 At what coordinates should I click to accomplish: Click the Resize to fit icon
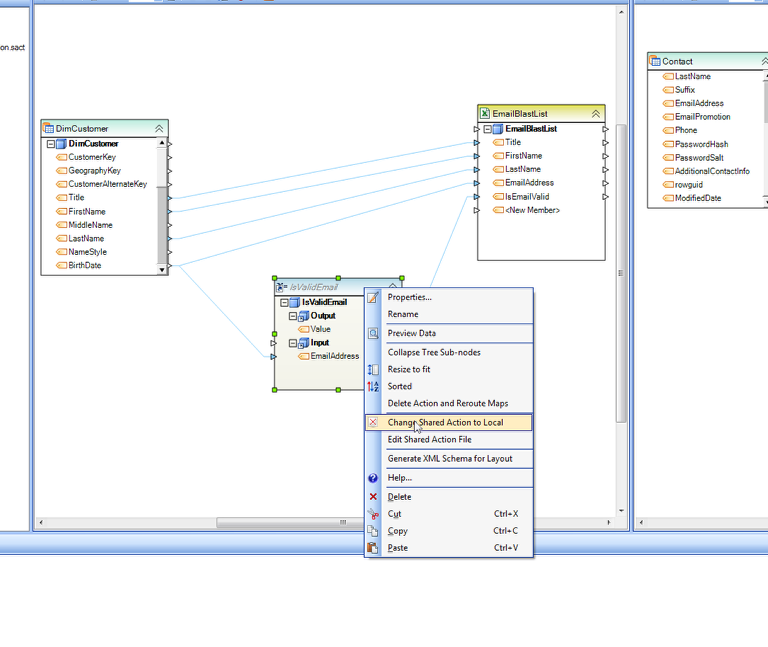pyautogui.click(x=373, y=369)
